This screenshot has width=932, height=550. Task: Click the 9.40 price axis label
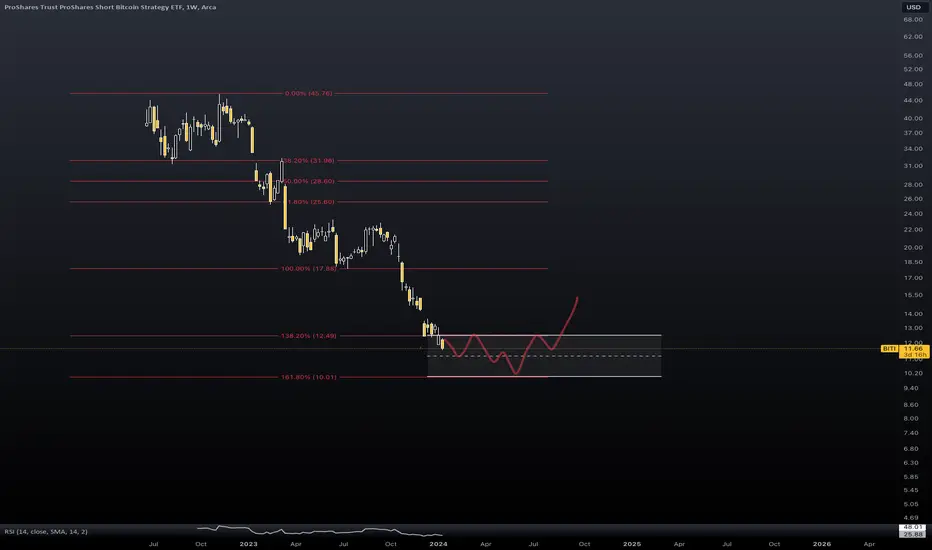click(x=911, y=388)
